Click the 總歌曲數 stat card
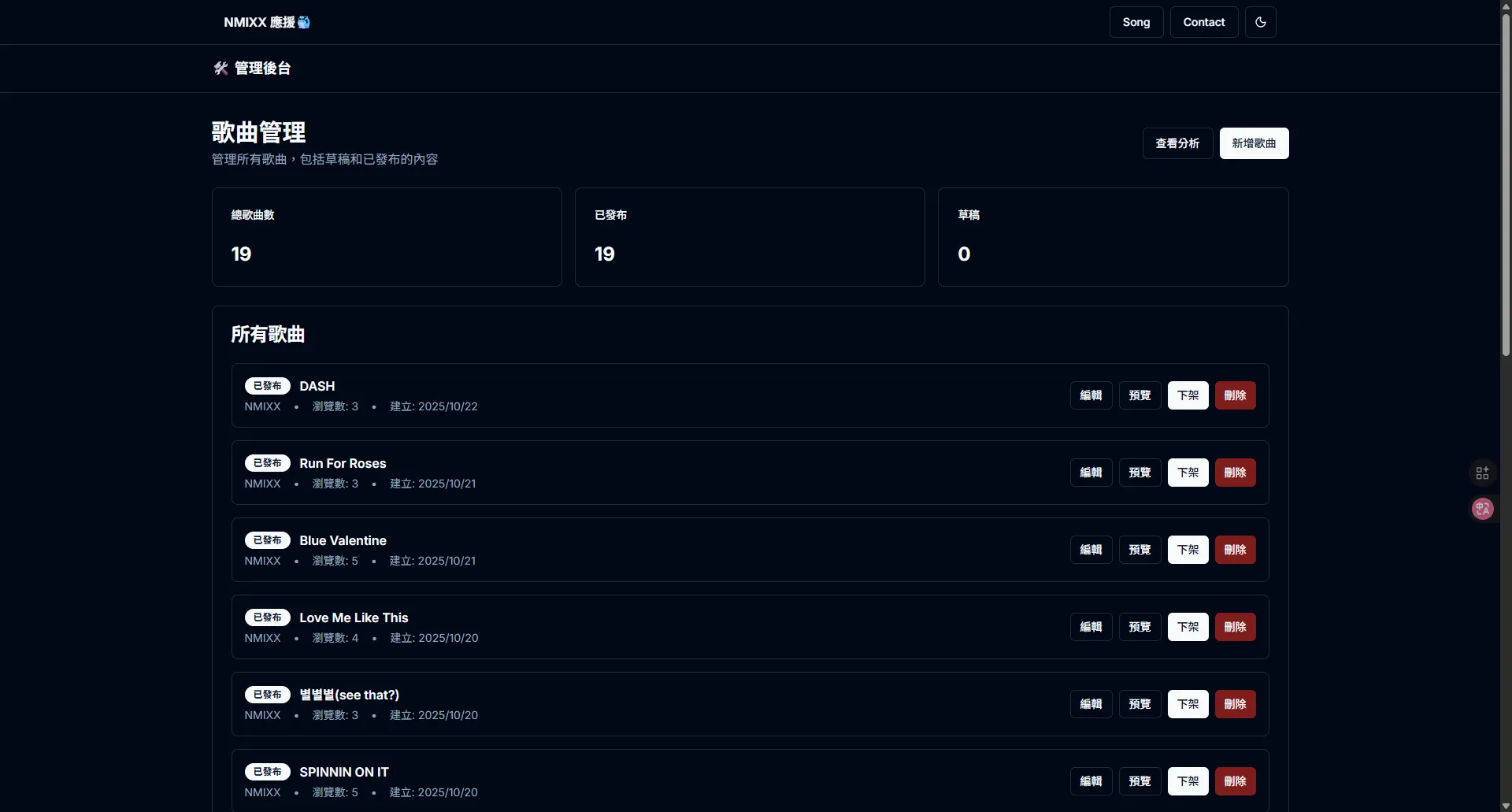The image size is (1512, 812). pyautogui.click(x=387, y=237)
